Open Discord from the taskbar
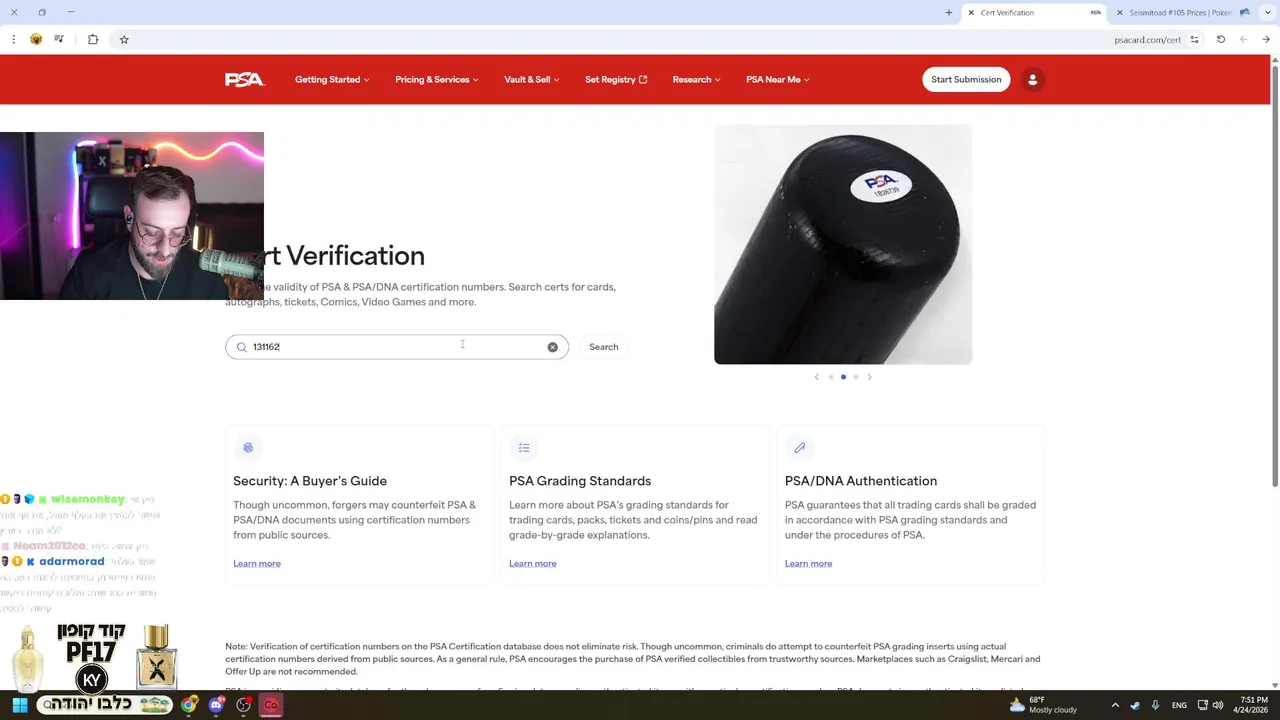Image resolution: width=1280 pixels, height=720 pixels. (x=216, y=705)
